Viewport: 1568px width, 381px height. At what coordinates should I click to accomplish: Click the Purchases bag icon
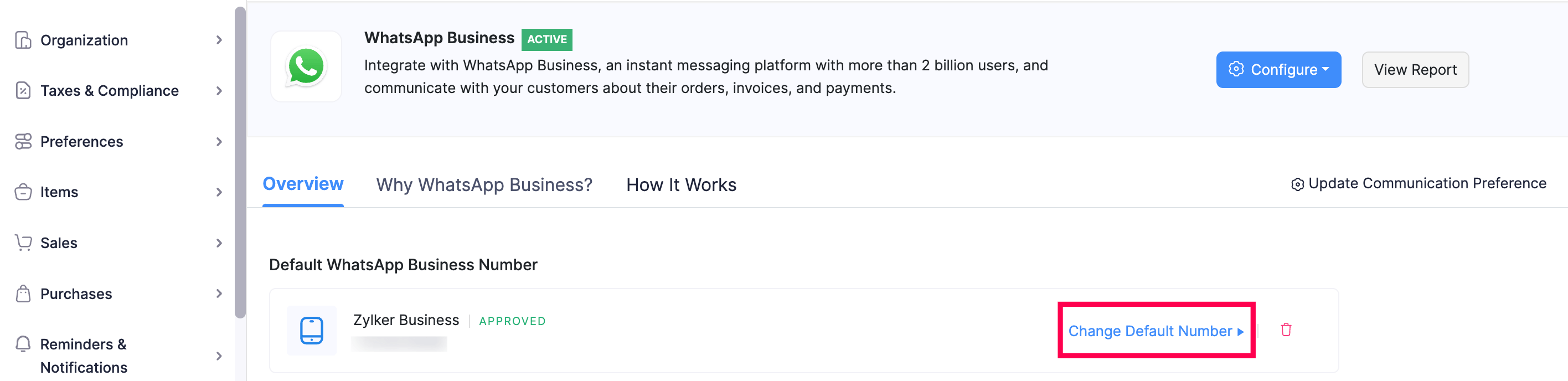pyautogui.click(x=23, y=294)
